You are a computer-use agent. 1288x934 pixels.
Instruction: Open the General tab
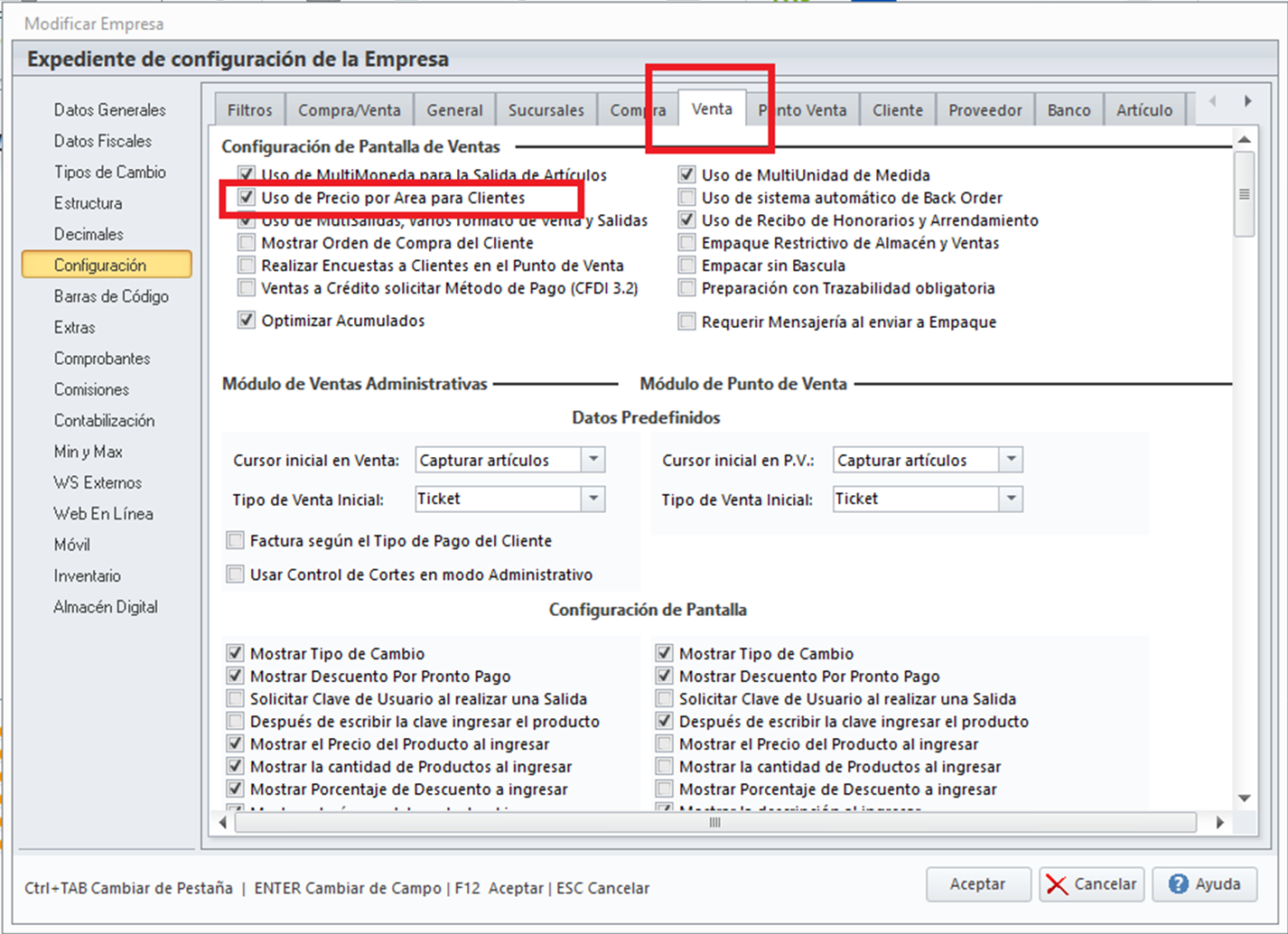pos(455,110)
